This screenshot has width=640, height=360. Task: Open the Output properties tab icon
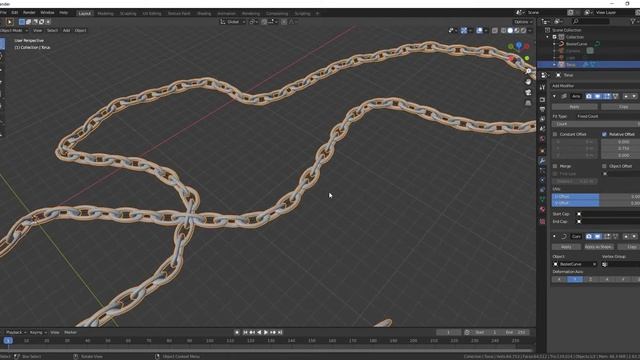542,109
